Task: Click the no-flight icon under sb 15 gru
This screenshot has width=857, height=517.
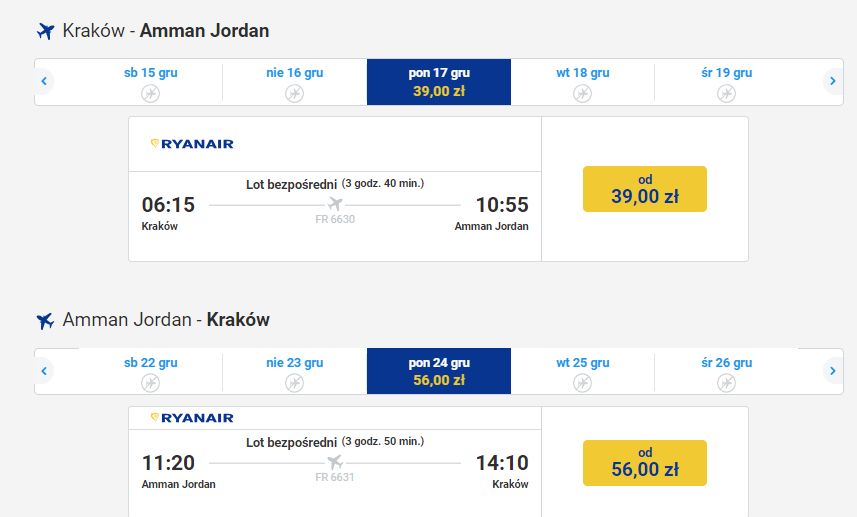Action: pos(150,94)
